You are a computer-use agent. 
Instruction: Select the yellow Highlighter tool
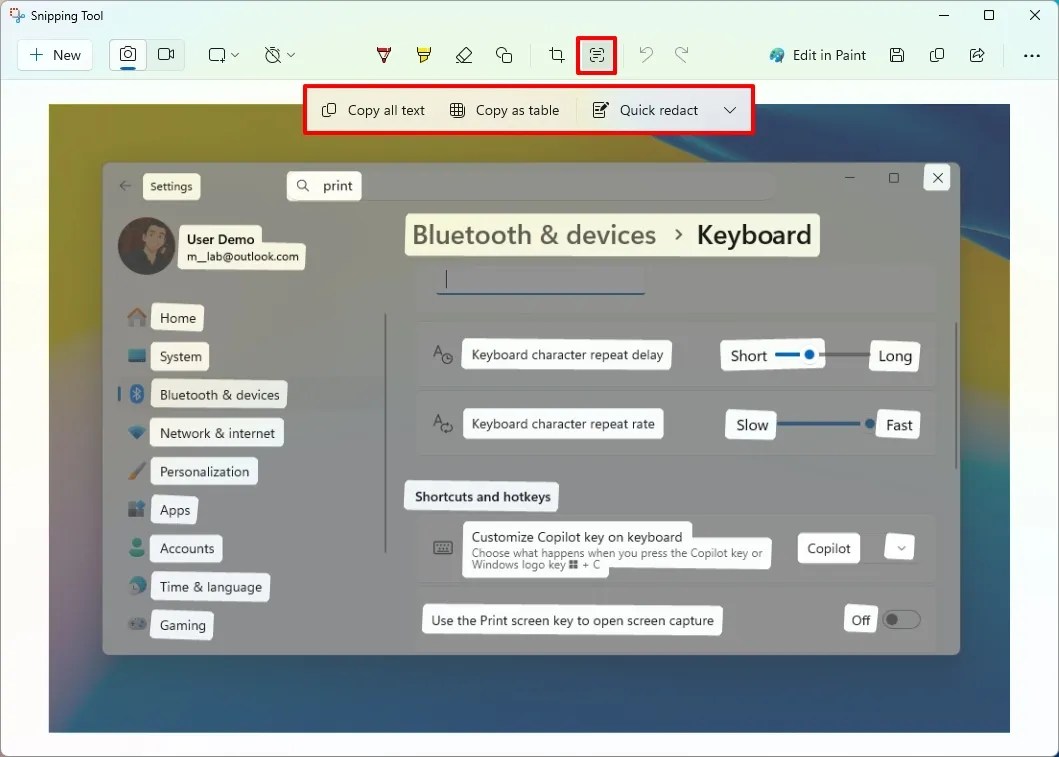tap(423, 55)
